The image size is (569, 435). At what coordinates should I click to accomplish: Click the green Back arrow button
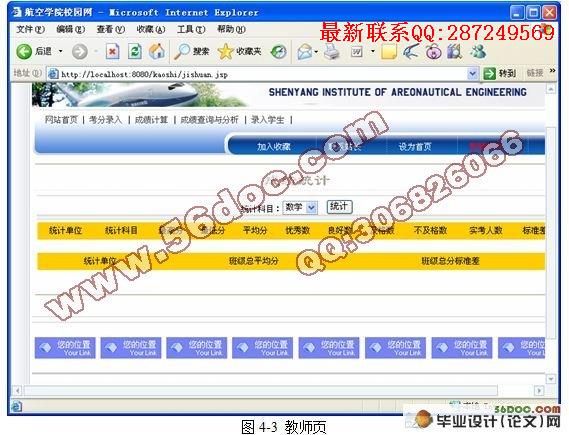24,52
